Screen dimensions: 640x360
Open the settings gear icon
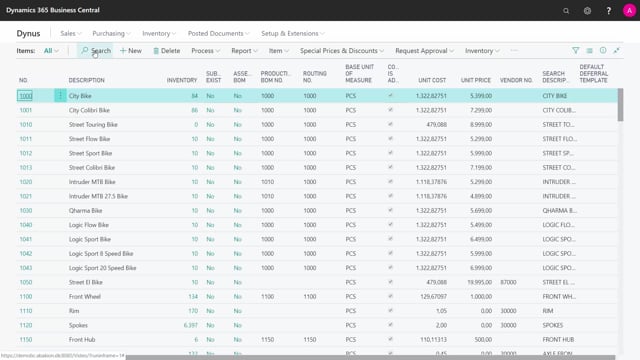tap(587, 11)
